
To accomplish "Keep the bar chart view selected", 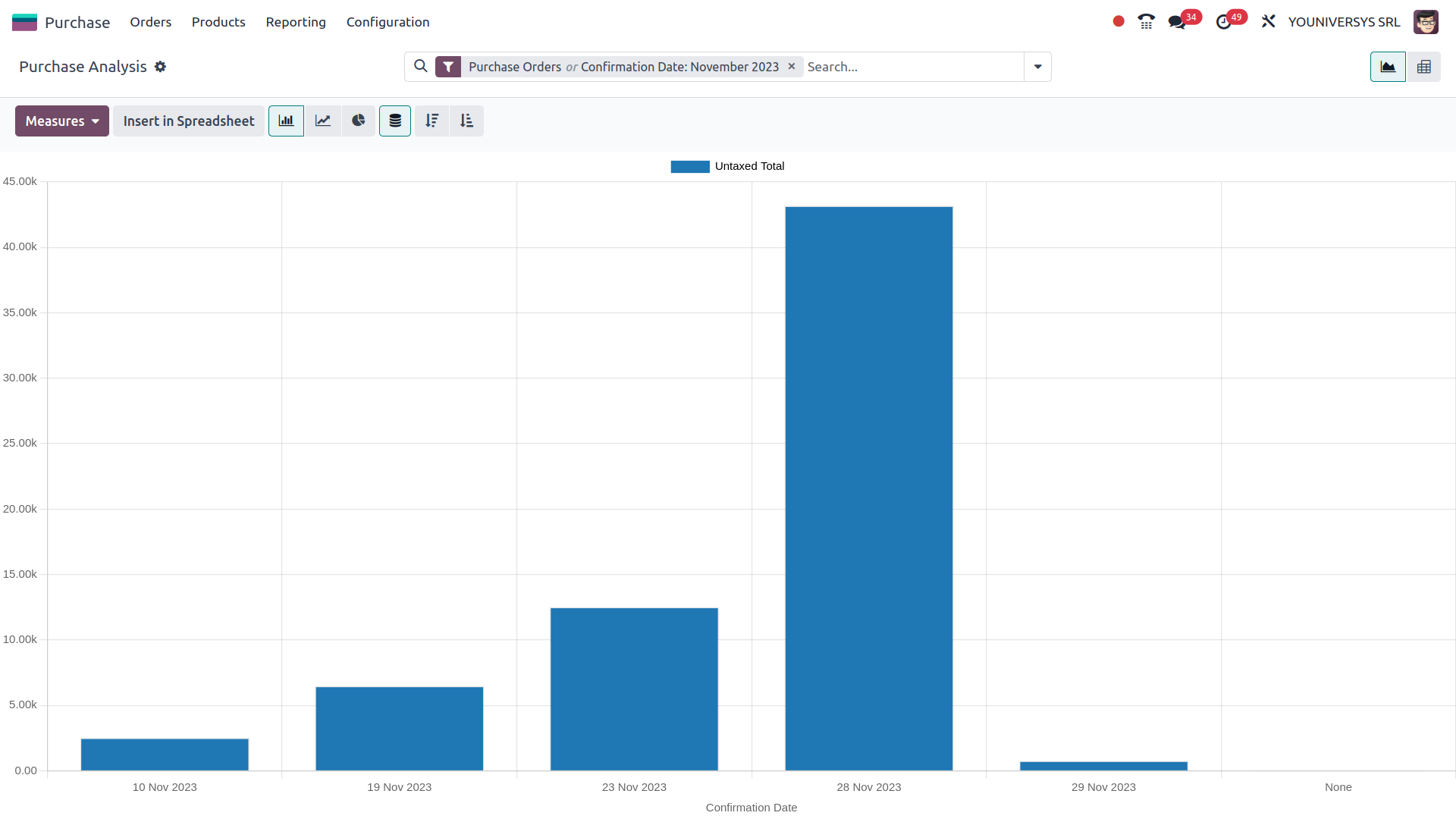I will pyautogui.click(x=286, y=121).
